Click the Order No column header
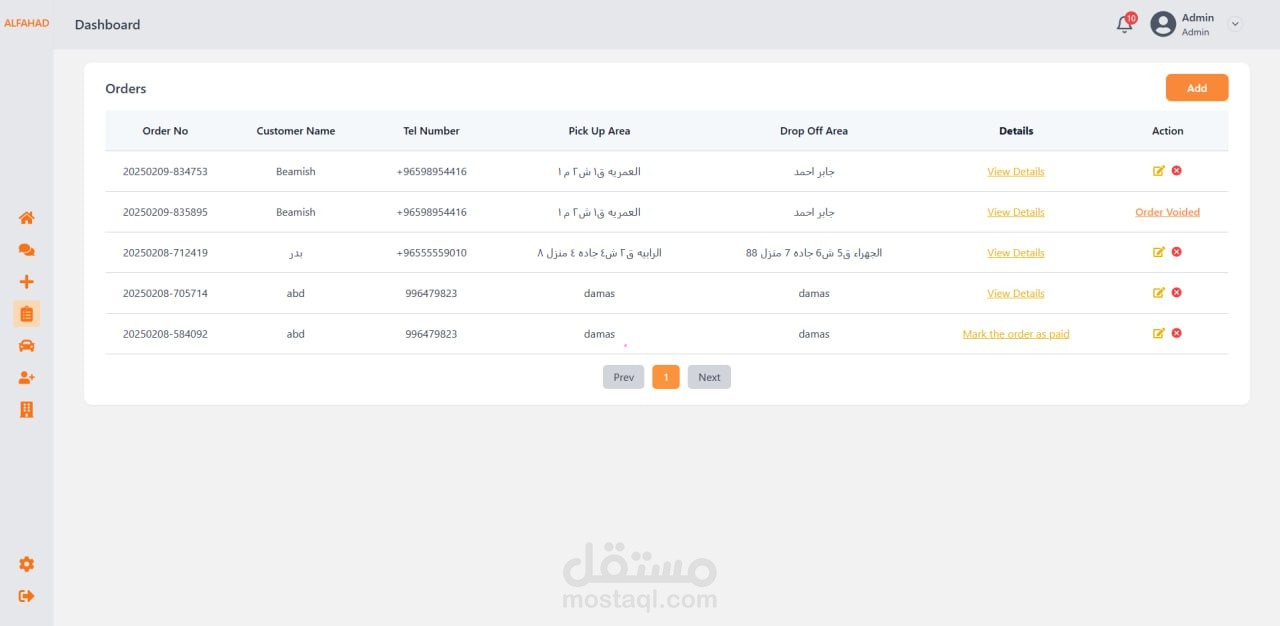 click(x=165, y=131)
